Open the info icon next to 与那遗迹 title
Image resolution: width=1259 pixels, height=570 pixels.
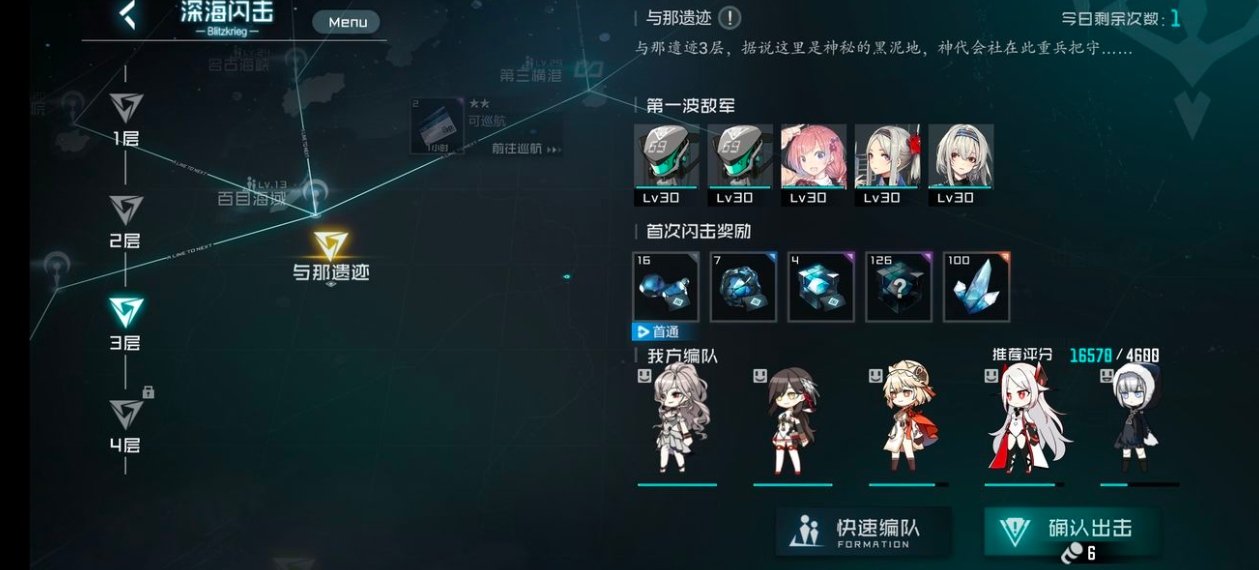(x=730, y=18)
